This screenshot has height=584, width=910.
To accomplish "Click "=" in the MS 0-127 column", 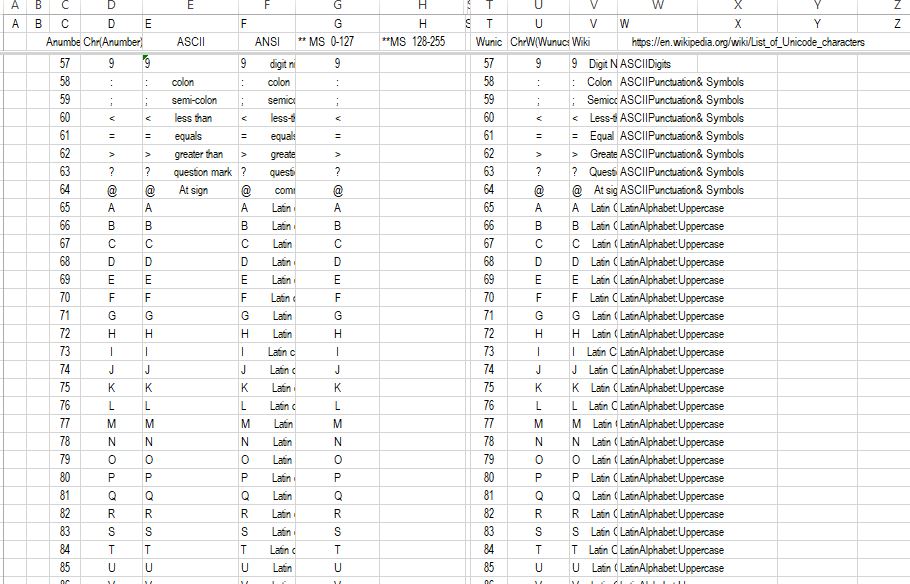I will pyautogui.click(x=338, y=136).
